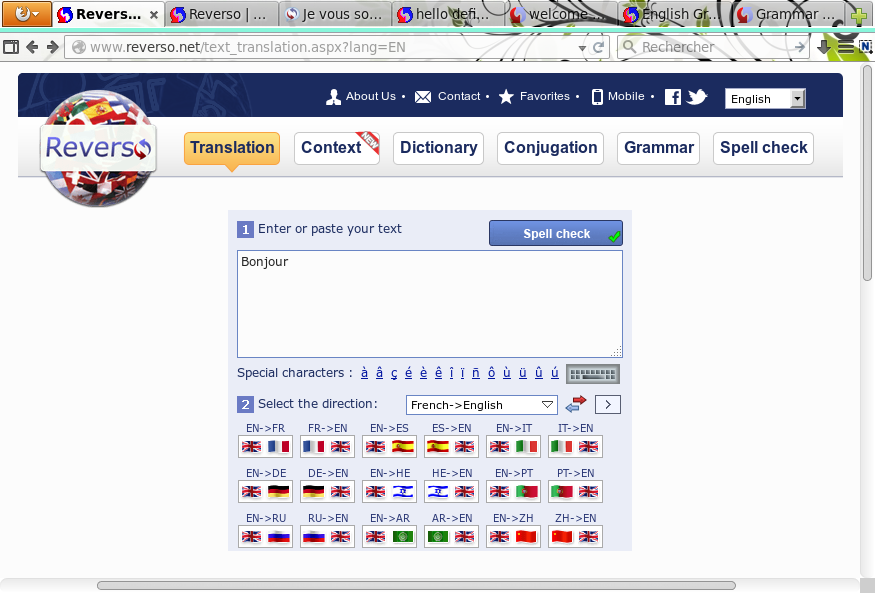Image resolution: width=875 pixels, height=593 pixels.
Task: Click the sidebar panel toggle icon
Action: point(11,47)
